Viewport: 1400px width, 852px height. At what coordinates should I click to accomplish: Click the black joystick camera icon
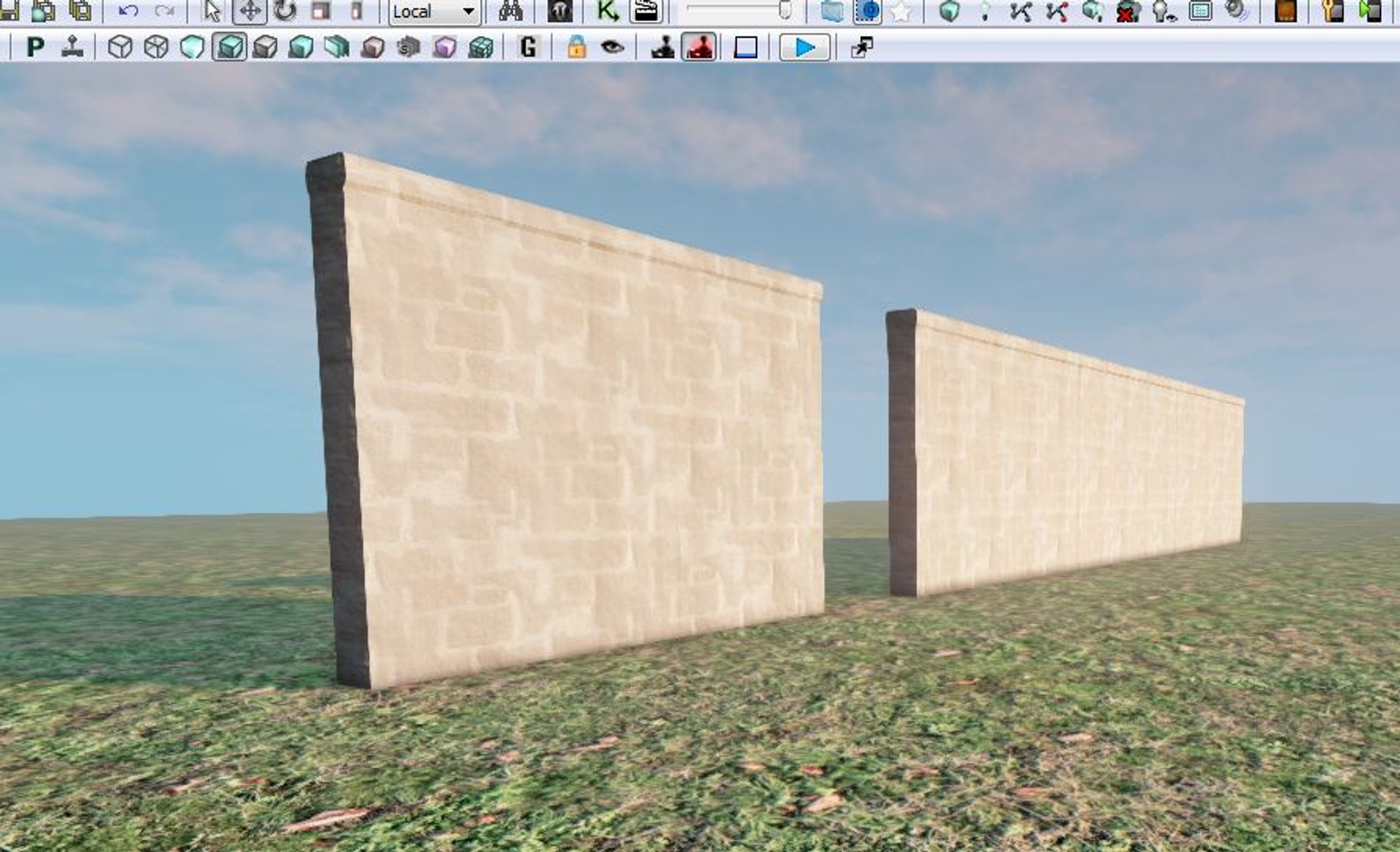point(662,47)
